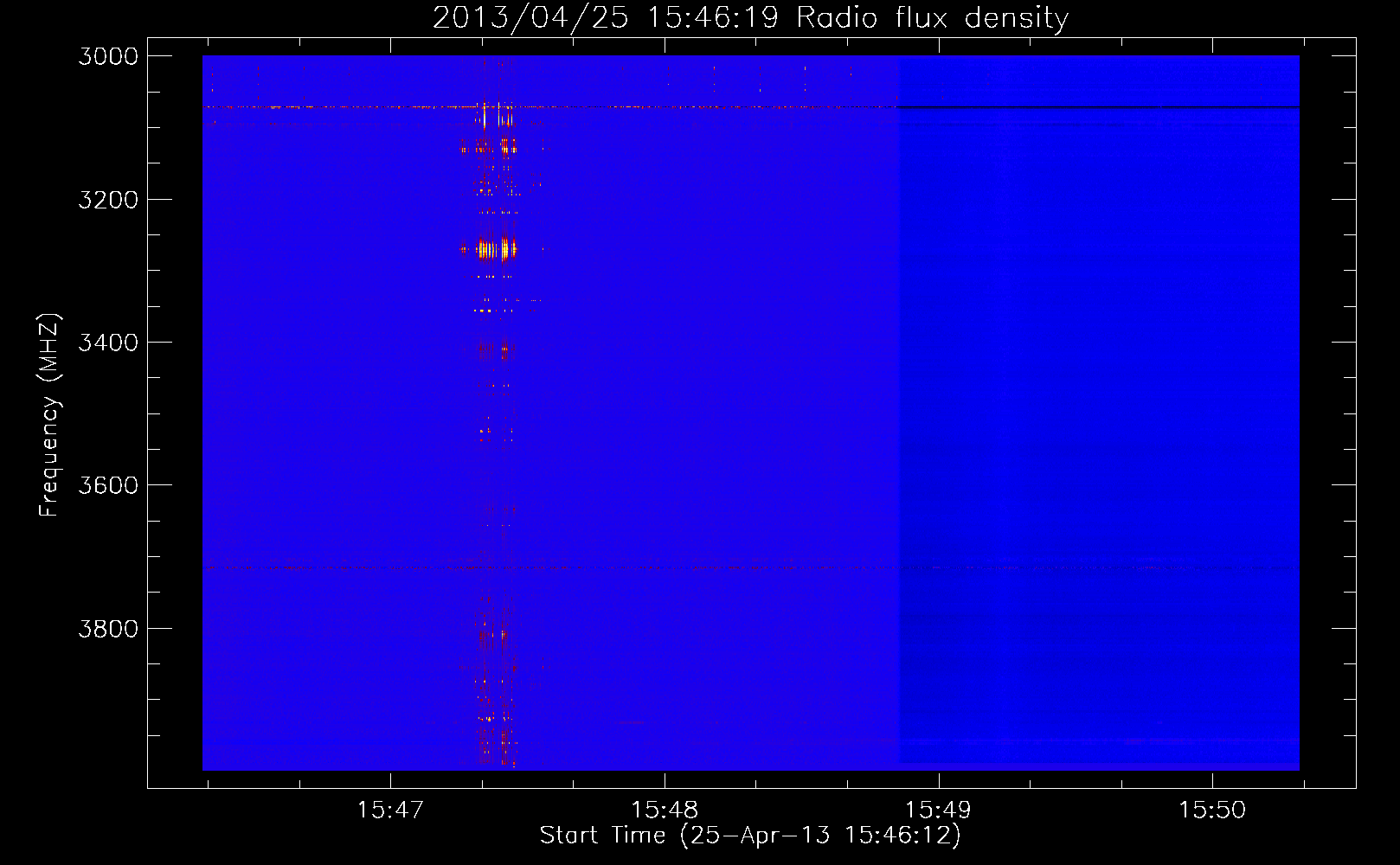The width and height of the screenshot is (1400, 865).
Task: Click the 3800 frequency axis label
Action: (108, 629)
